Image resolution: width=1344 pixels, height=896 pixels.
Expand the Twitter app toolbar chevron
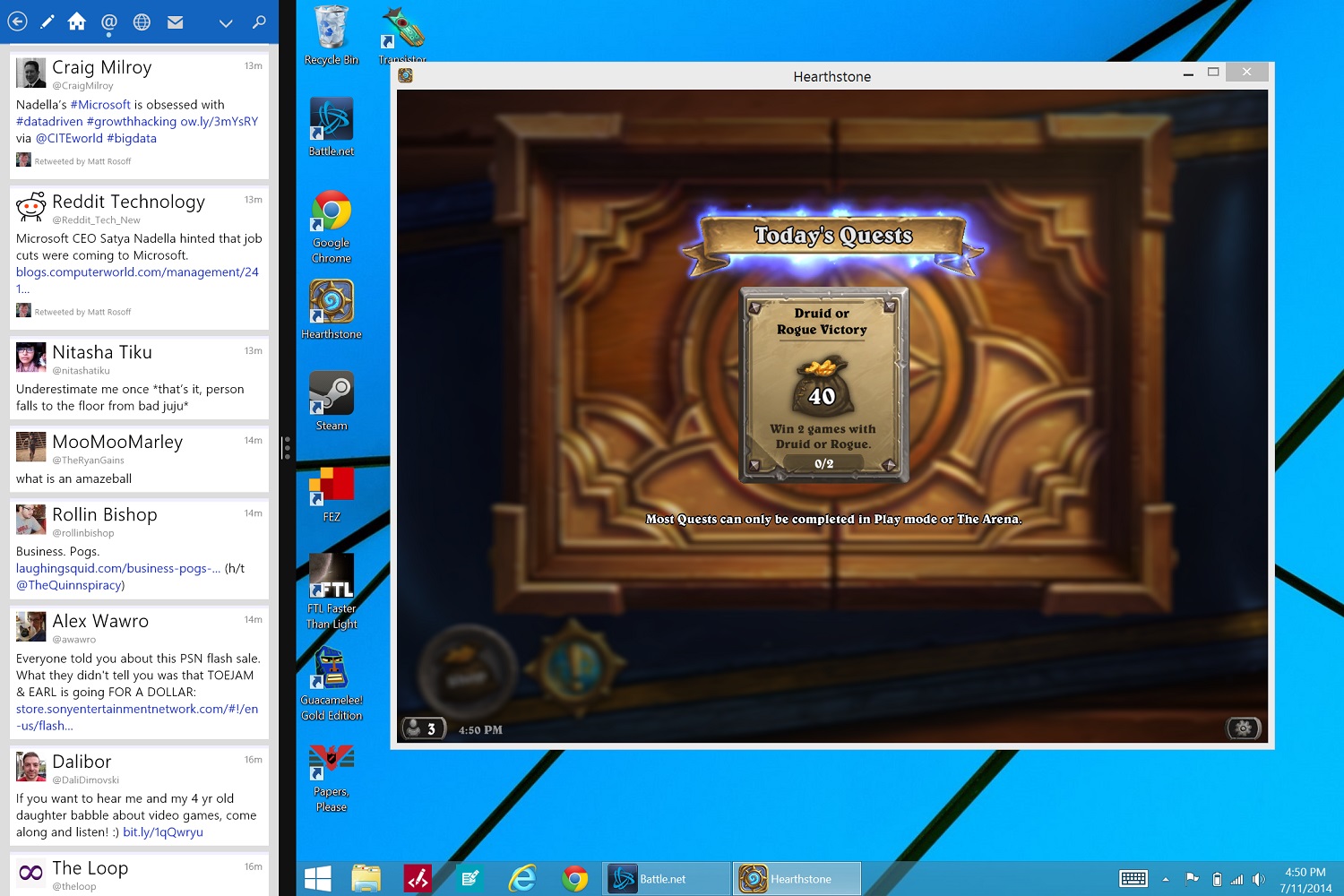(226, 23)
